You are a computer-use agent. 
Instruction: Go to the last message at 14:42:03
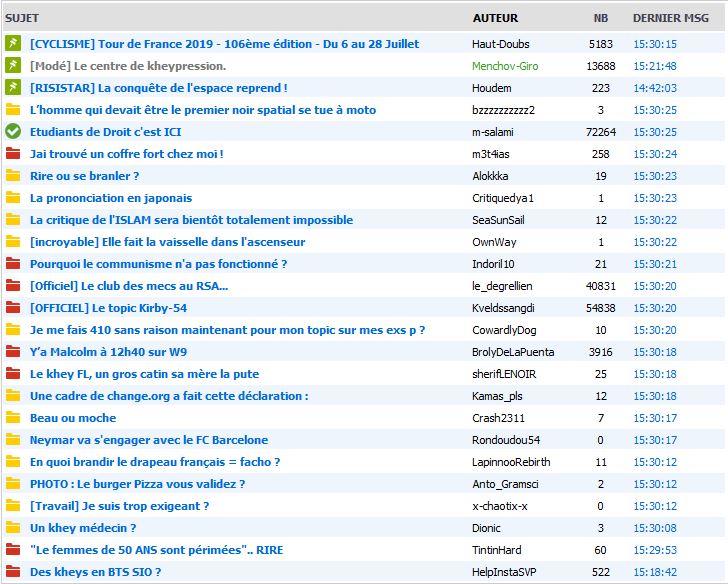[655, 88]
